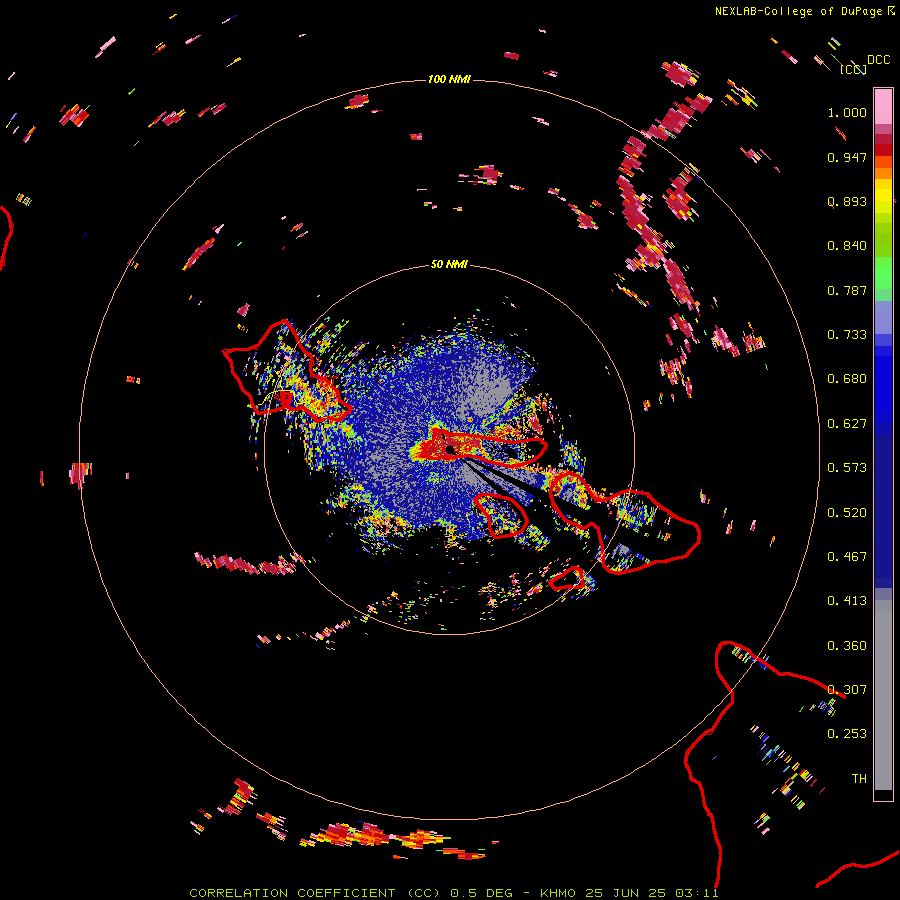Screen dimensions: 900x900
Task: Click the 0.840 scale value
Action: pyautogui.click(x=847, y=246)
